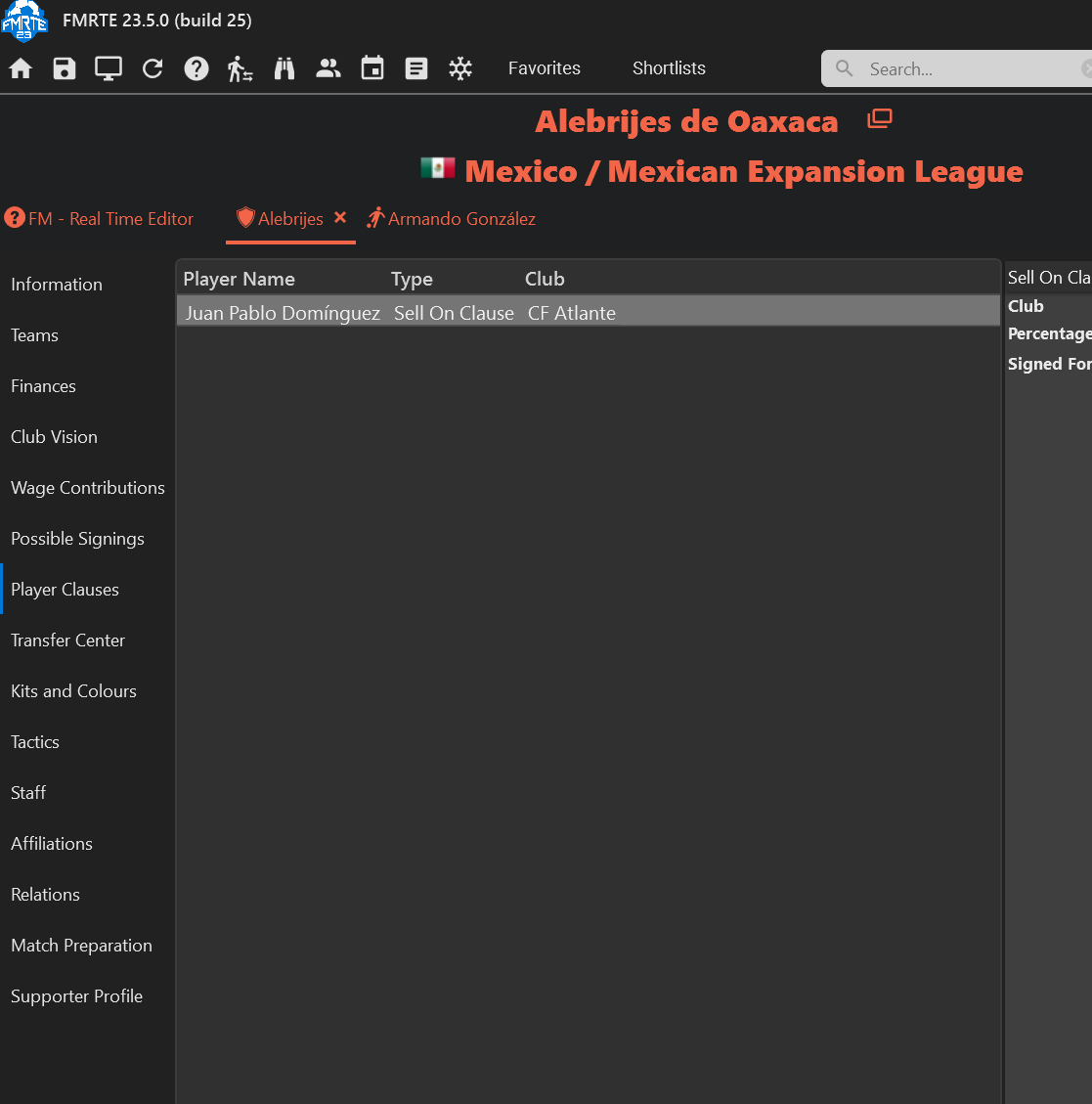Open Supporter Profile section
Image resolution: width=1092 pixels, height=1104 pixels.
(76, 996)
